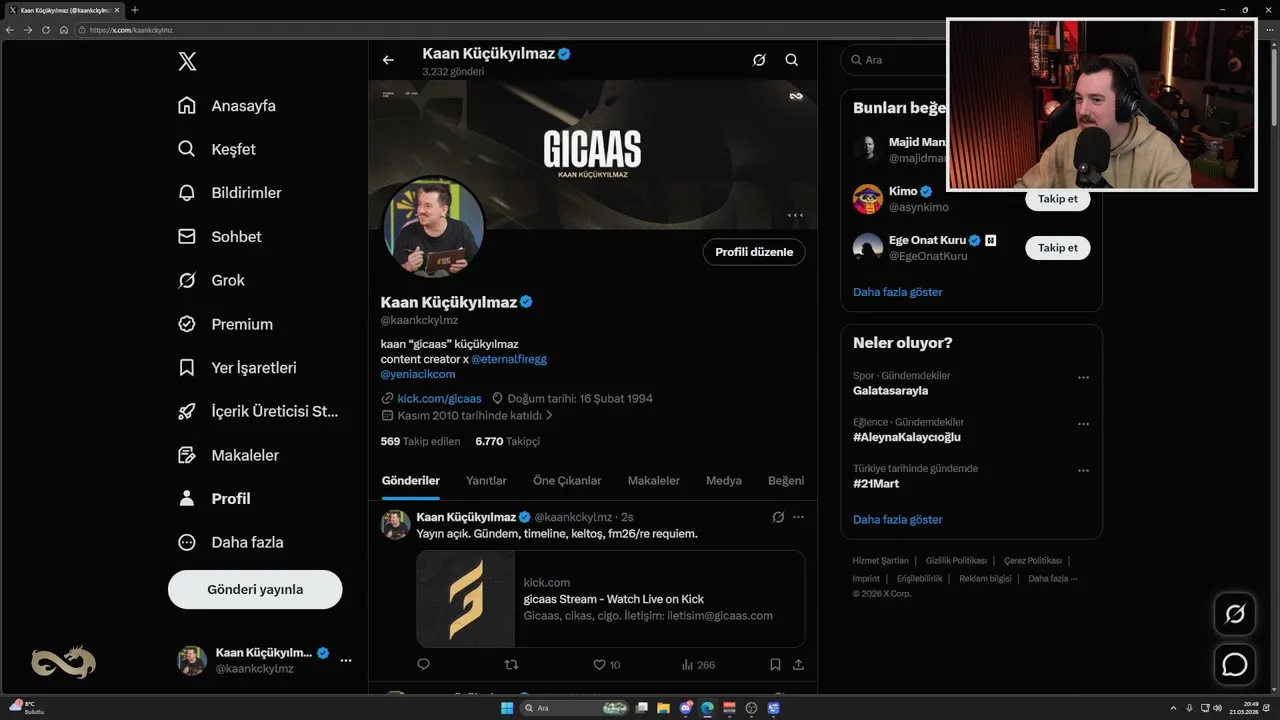Open the floating chat button

point(1235,664)
